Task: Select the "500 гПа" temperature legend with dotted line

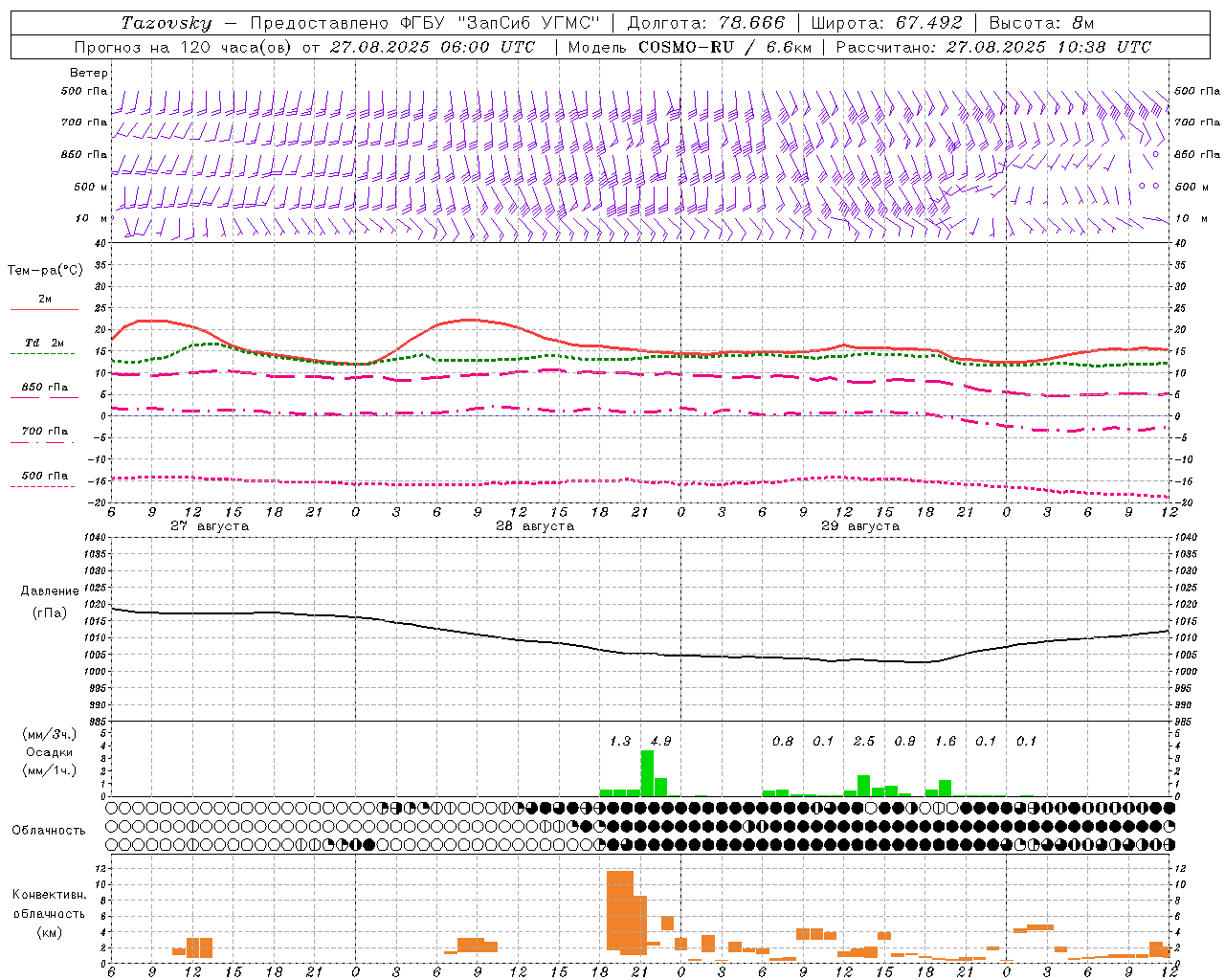Action: pyautogui.click(x=44, y=480)
